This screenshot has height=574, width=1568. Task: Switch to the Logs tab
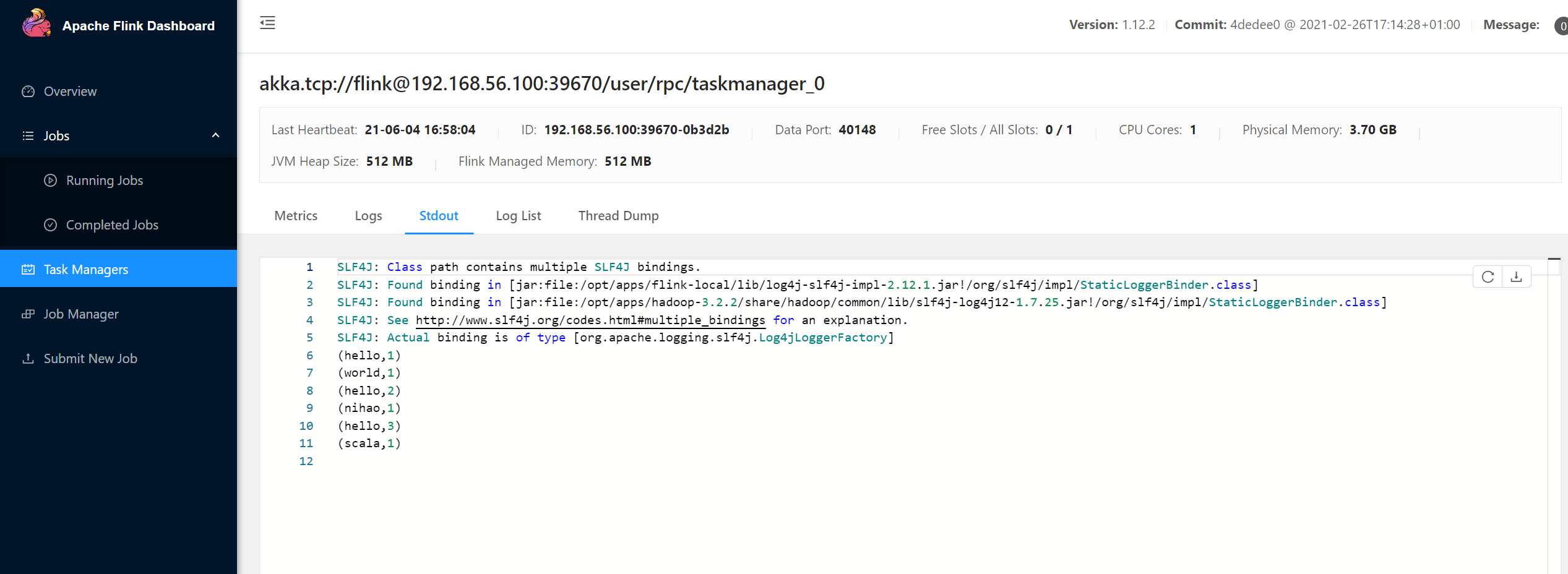tap(368, 216)
